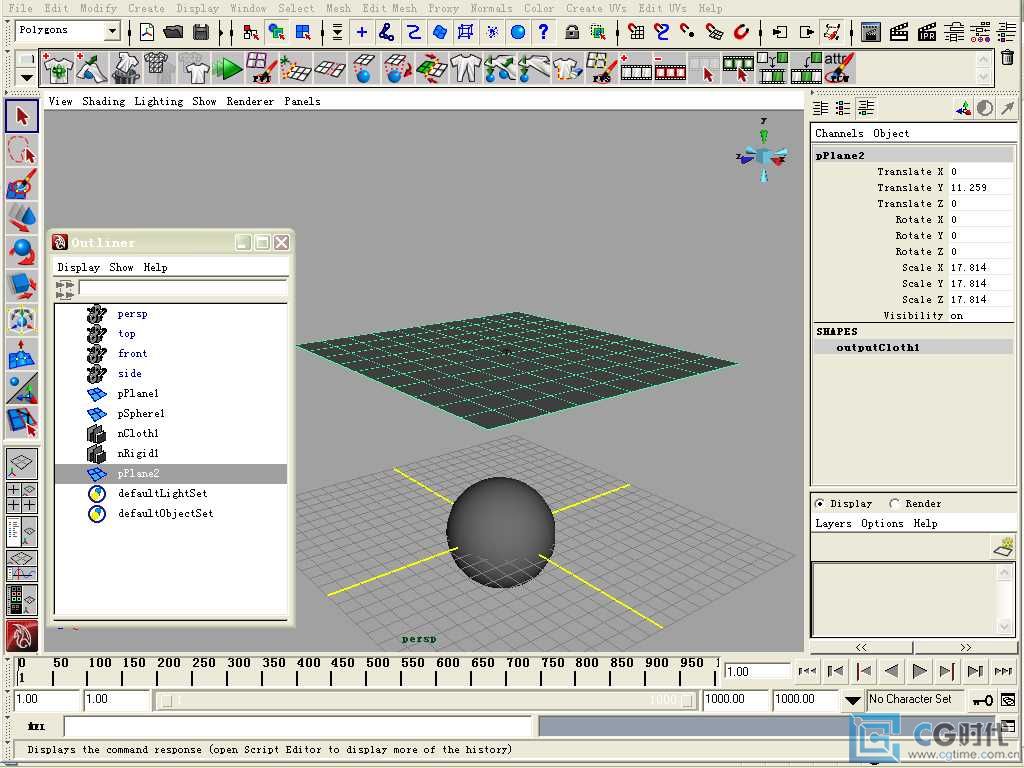Click the shelf trash can icon

coord(1008,58)
